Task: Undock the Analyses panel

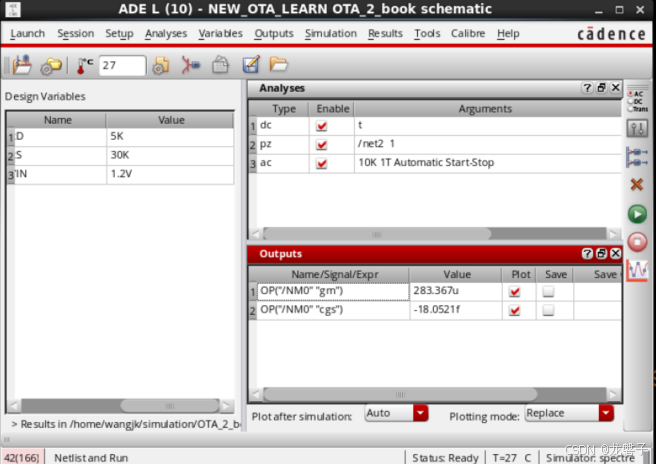Action: click(x=601, y=88)
